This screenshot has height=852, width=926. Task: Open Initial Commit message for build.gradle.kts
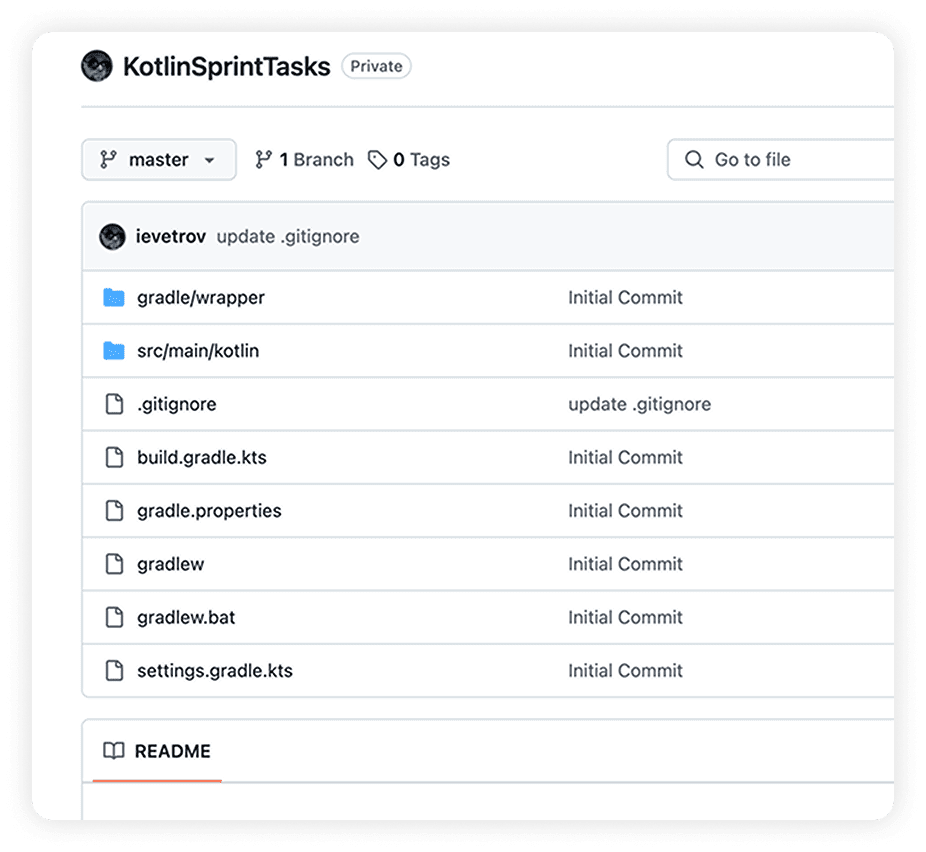[x=625, y=458]
